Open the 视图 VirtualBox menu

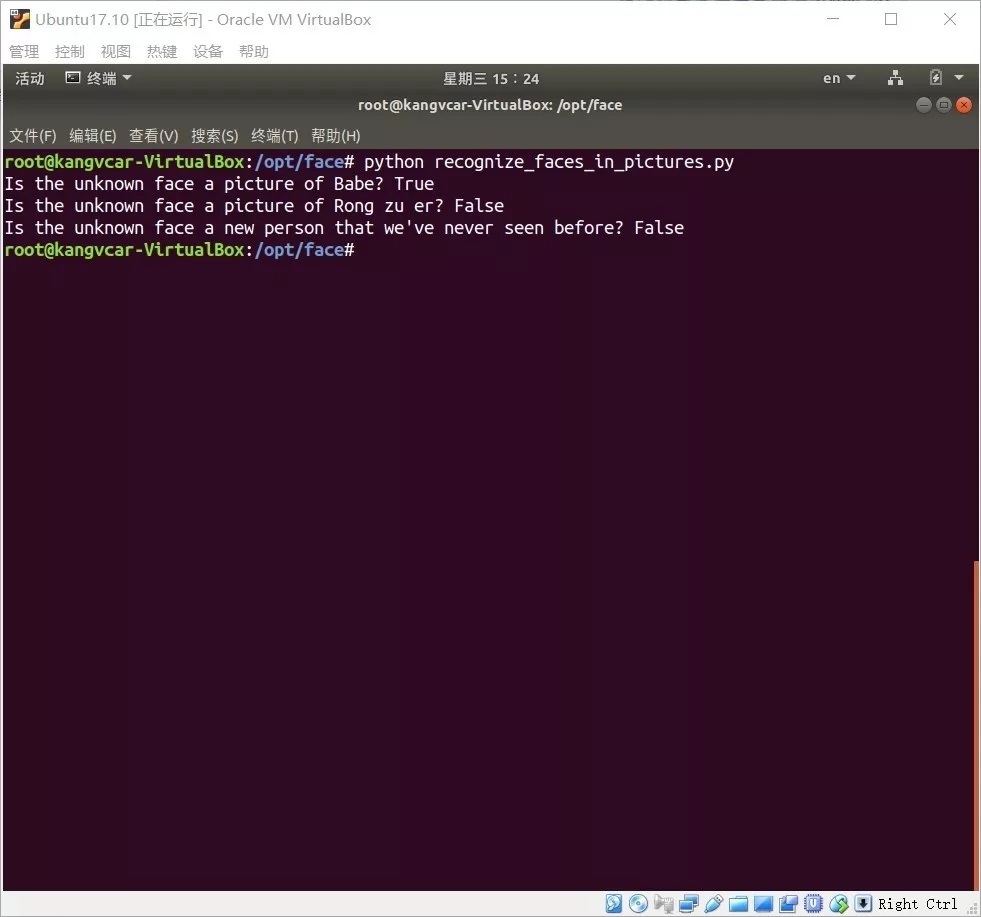coord(116,51)
